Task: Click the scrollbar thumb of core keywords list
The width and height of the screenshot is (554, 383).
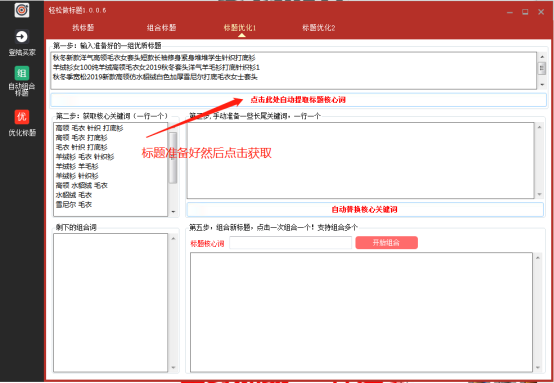Action: coord(173,158)
